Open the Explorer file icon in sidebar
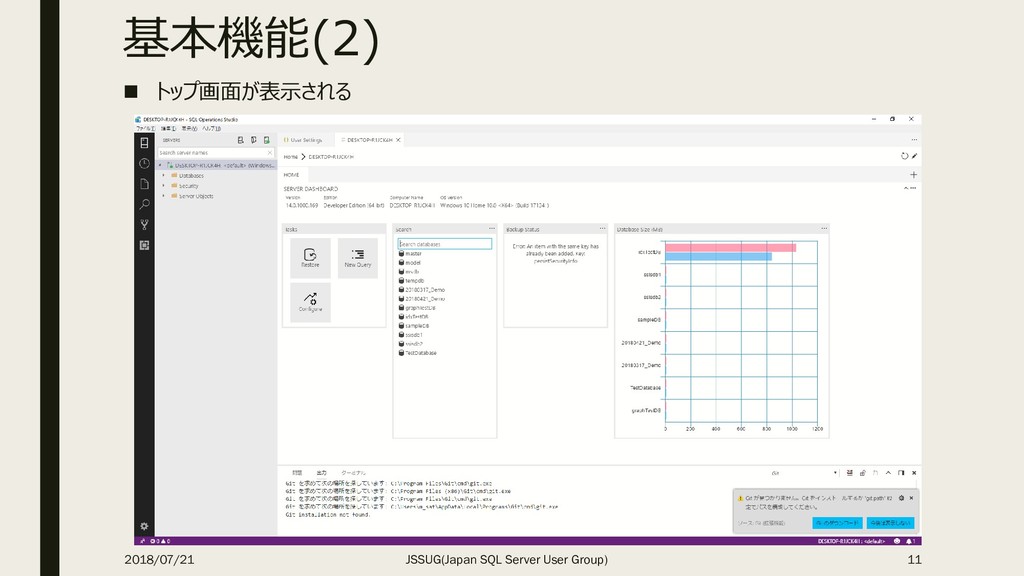 coord(144,184)
